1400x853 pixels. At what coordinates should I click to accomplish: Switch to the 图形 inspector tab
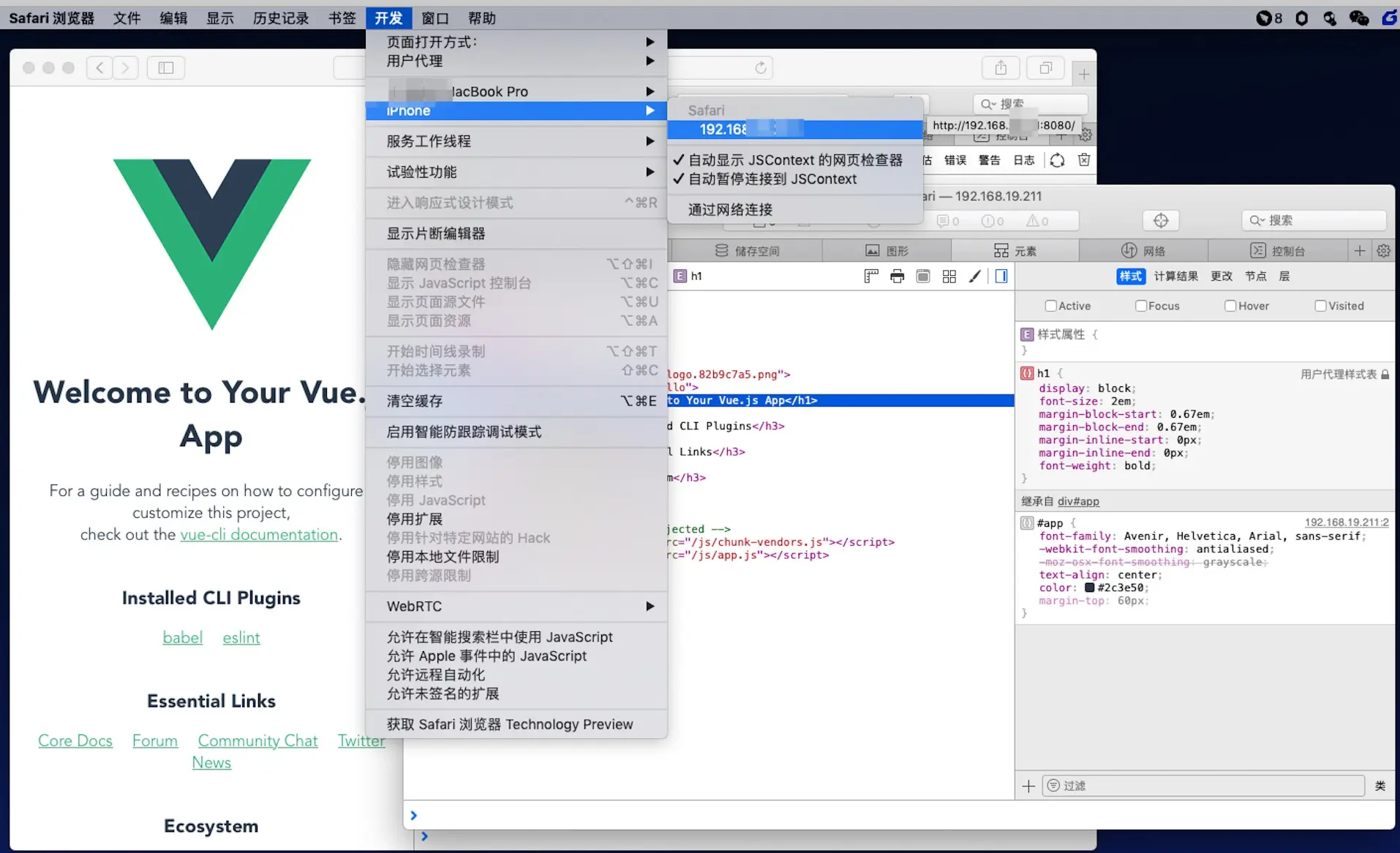tap(887, 251)
